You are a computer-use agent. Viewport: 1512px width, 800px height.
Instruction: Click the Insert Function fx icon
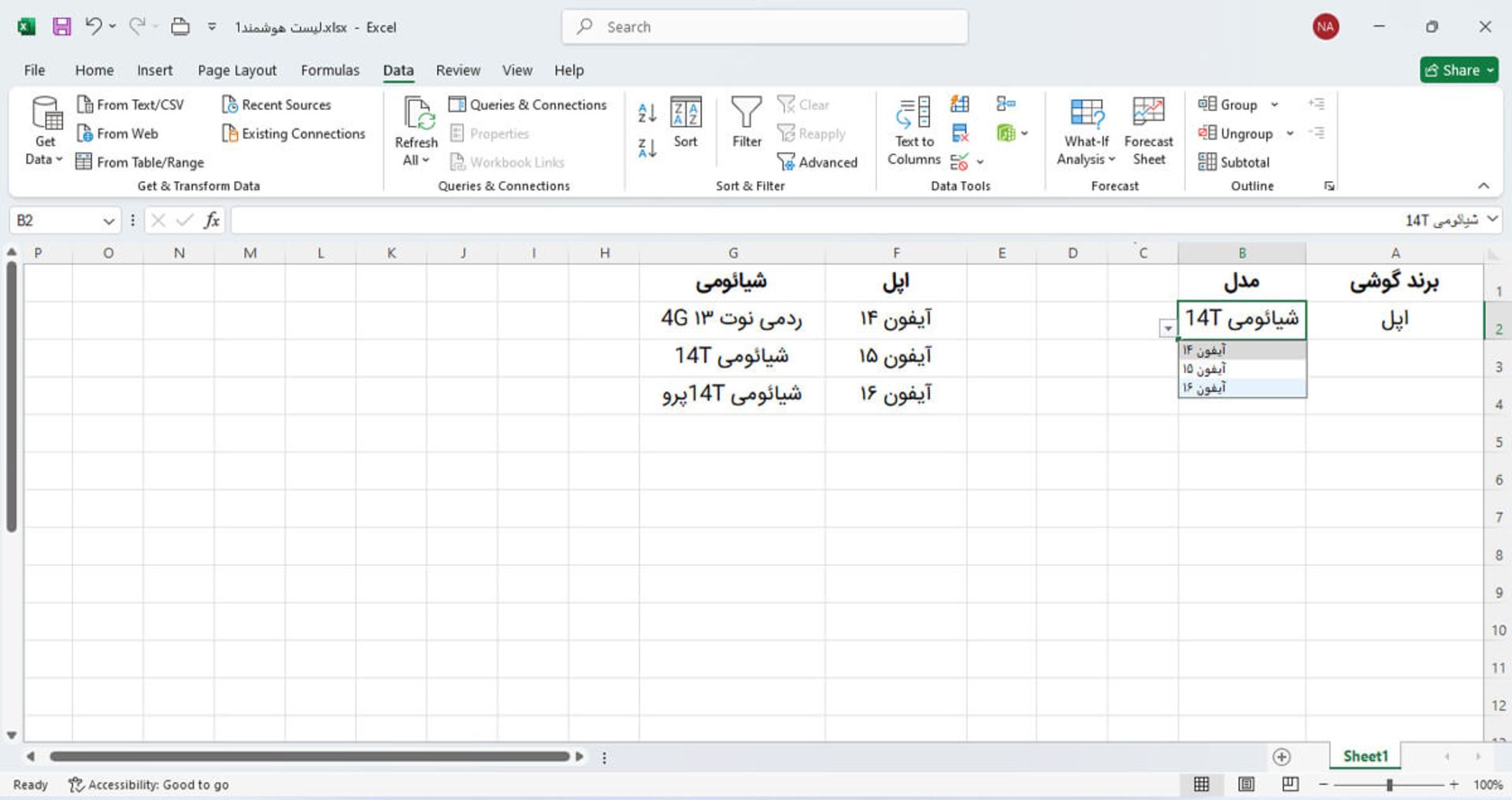[211, 220]
